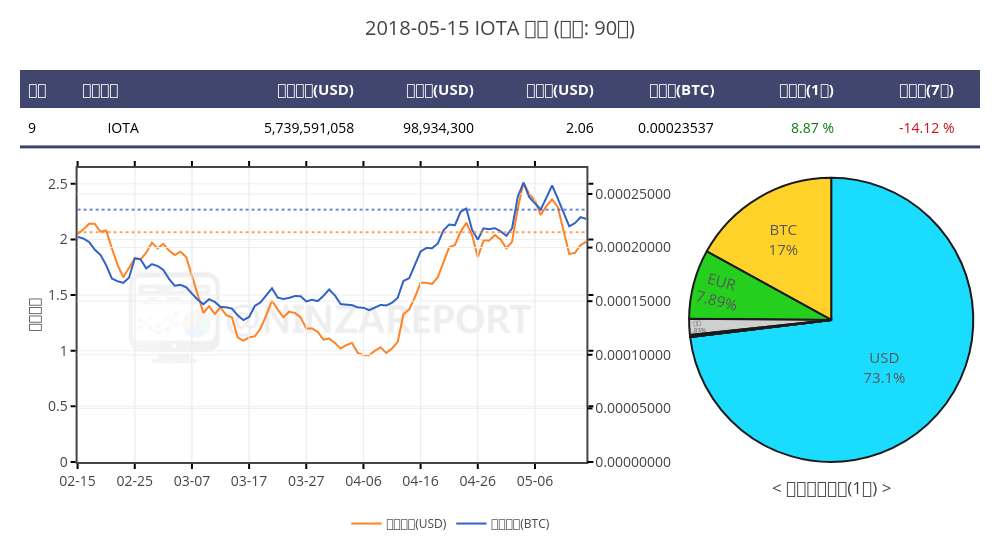
Task: Click the USD price value 2.06
Action: 580,128
